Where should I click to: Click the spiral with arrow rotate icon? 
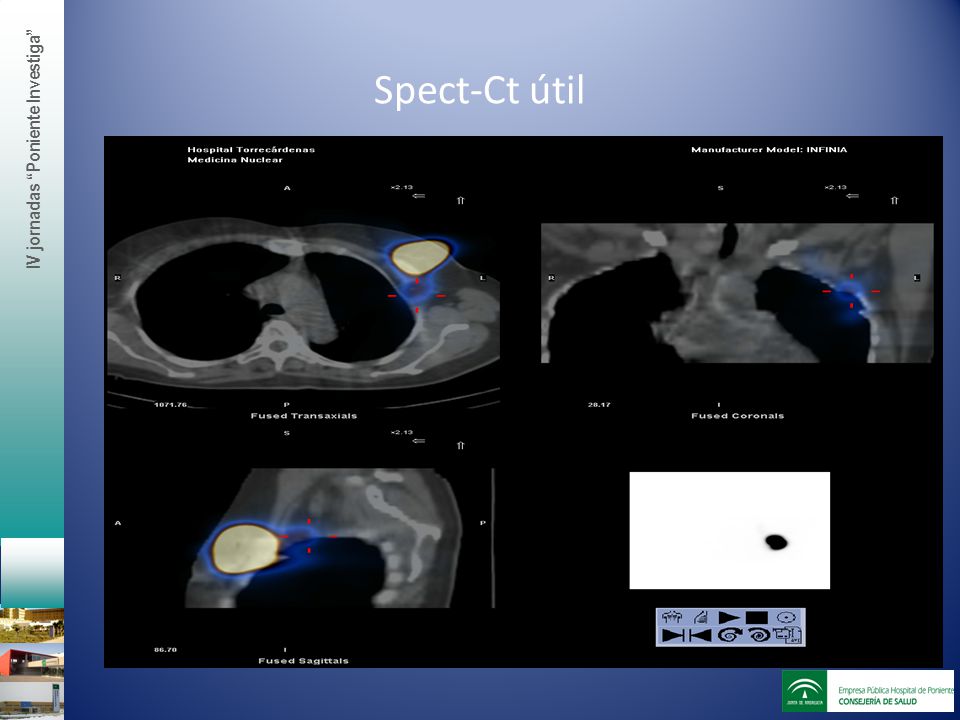click(729, 636)
